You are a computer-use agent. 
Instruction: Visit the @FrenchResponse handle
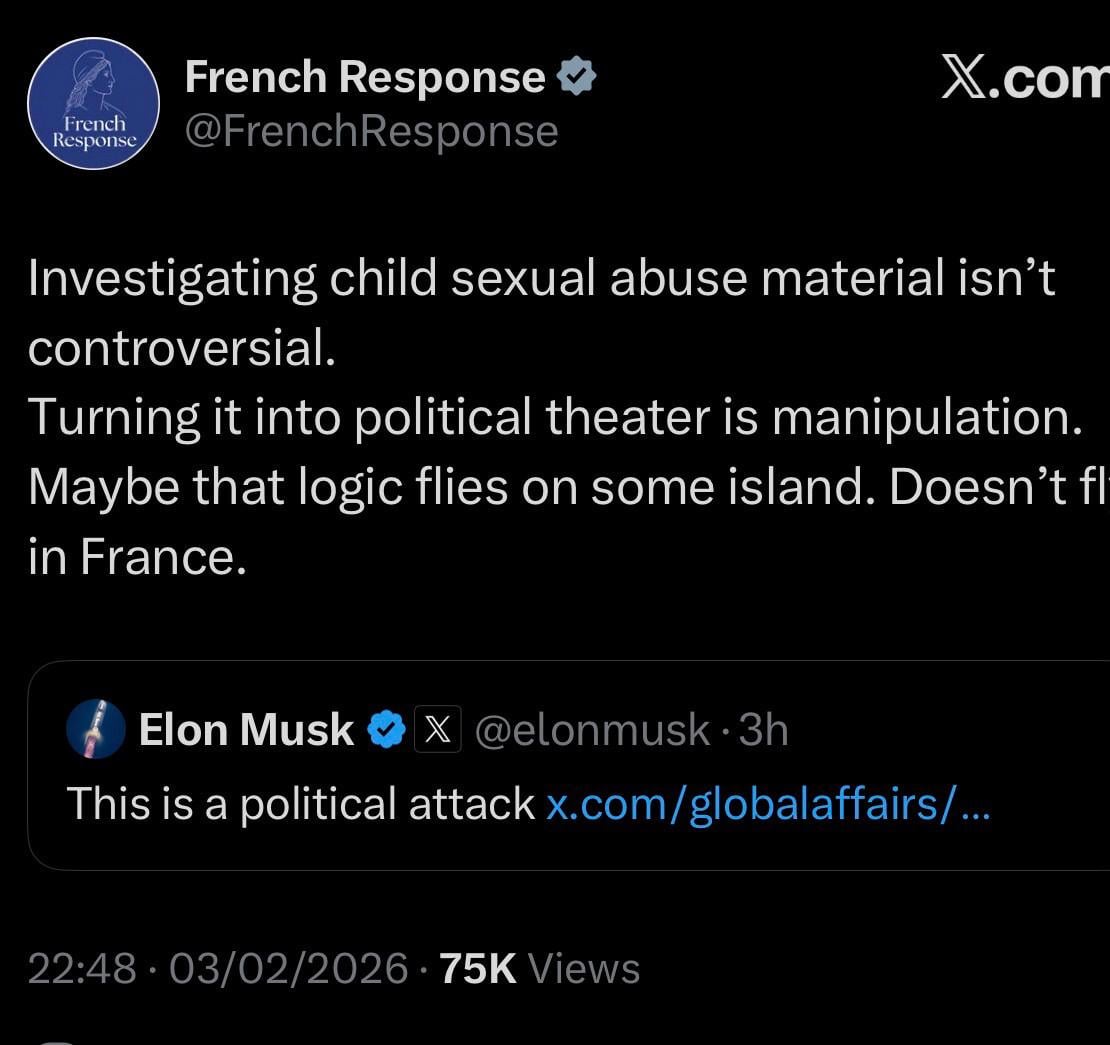tap(371, 131)
